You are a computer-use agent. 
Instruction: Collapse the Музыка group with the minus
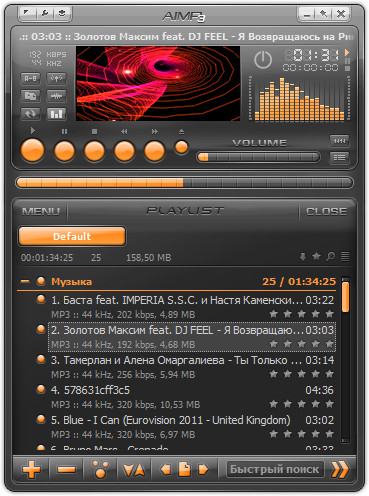click(x=25, y=281)
